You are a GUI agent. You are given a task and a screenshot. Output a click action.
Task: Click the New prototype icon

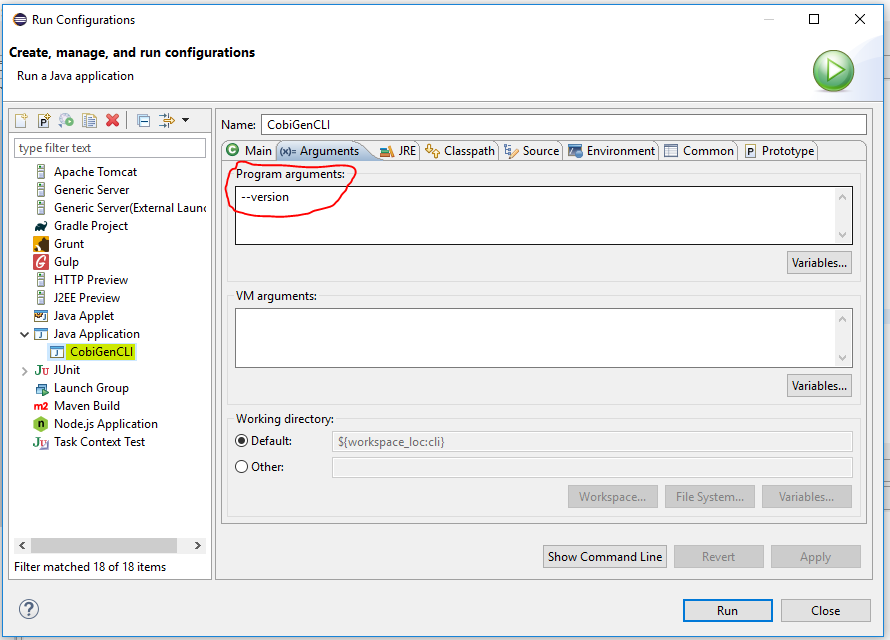[x=44, y=120]
